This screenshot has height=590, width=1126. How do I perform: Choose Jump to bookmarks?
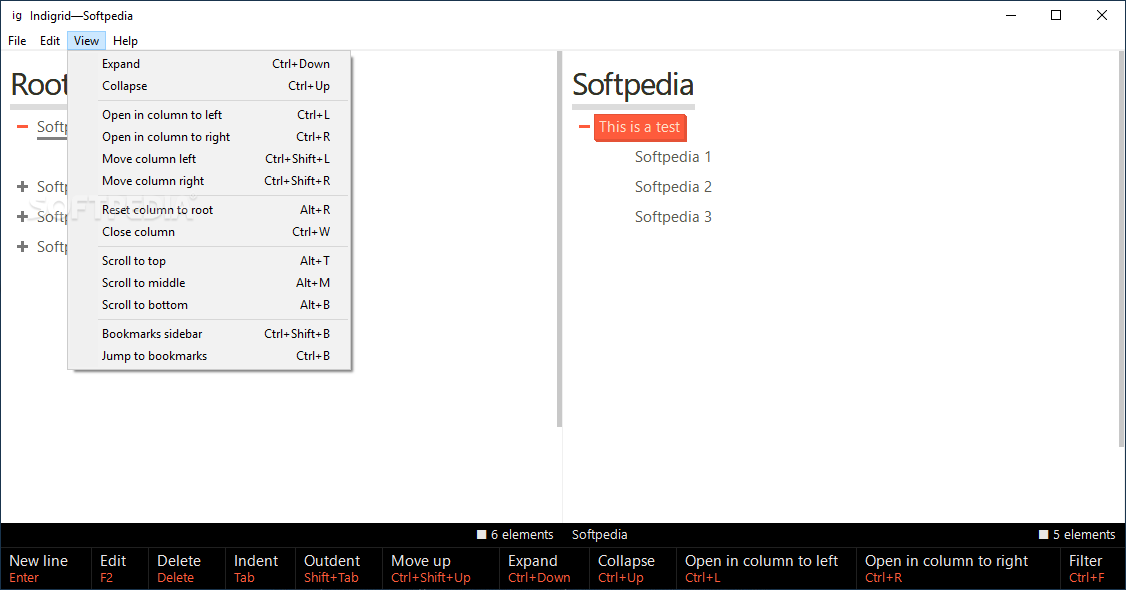(x=209, y=356)
